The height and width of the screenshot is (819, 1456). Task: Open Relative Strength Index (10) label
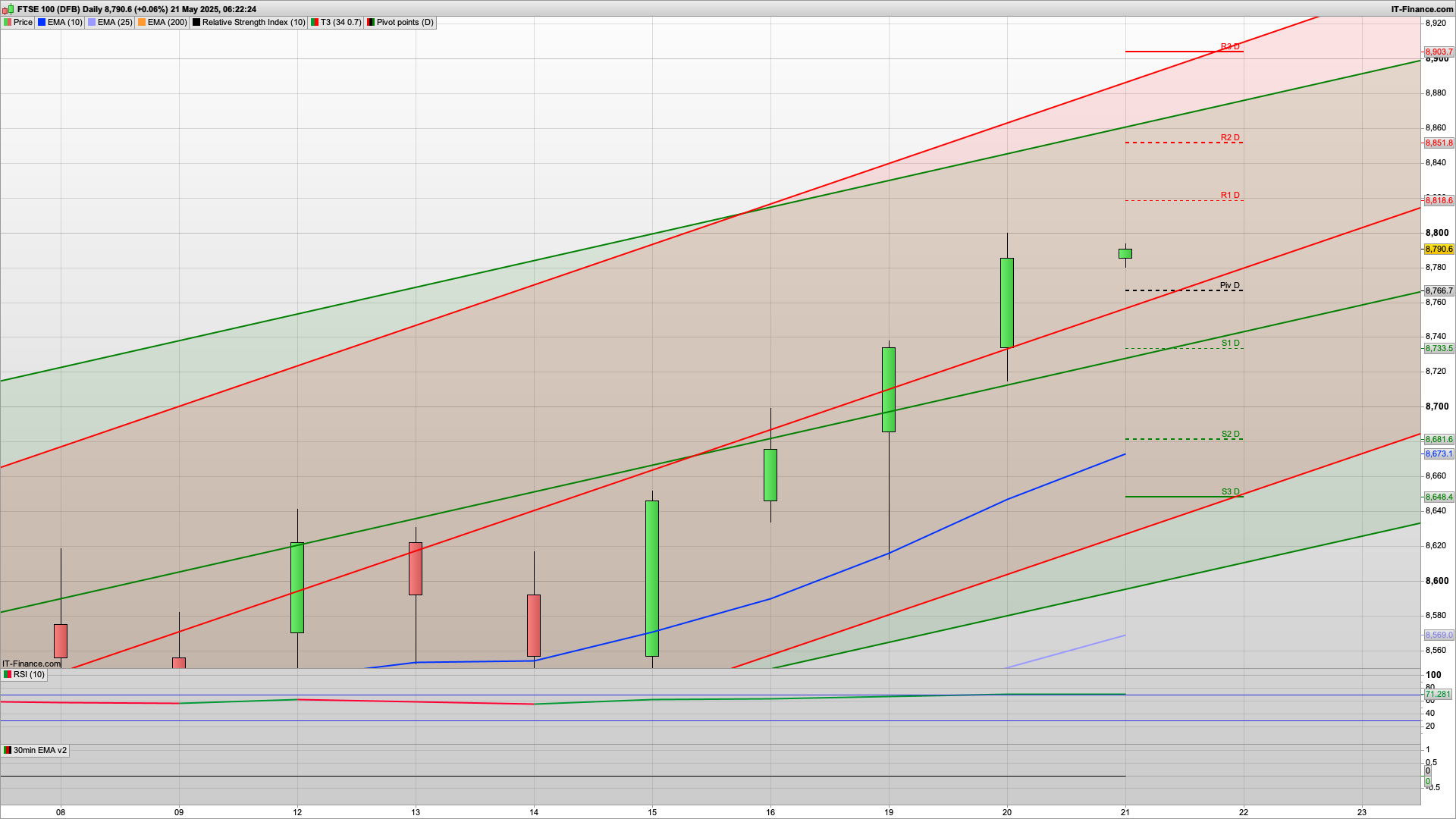(x=253, y=22)
